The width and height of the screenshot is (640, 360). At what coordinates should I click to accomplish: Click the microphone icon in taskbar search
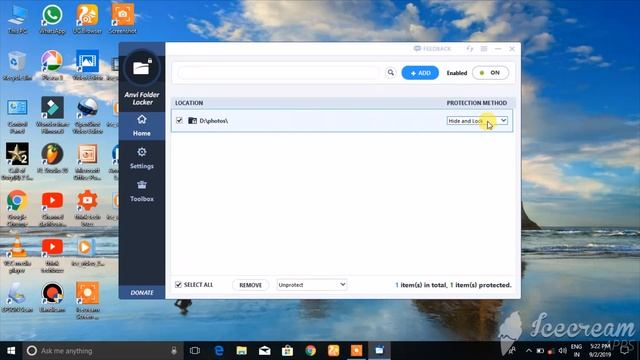click(174, 351)
